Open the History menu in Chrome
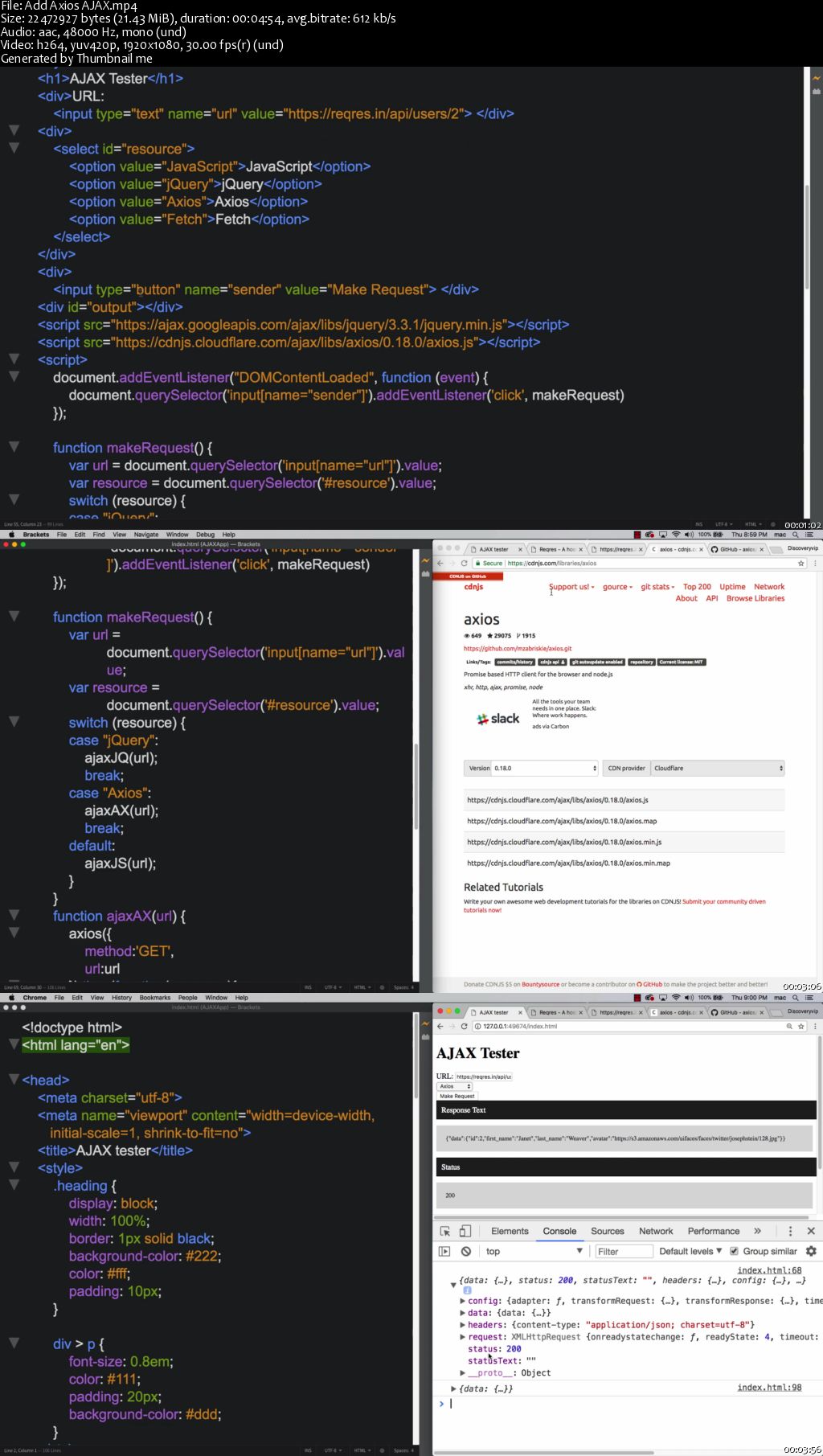Image resolution: width=823 pixels, height=1456 pixels. [x=121, y=997]
